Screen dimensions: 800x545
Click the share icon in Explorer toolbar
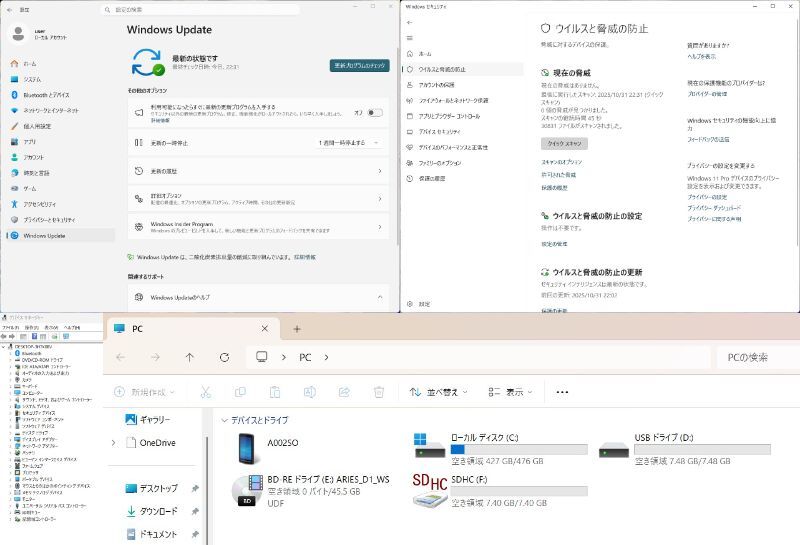pyautogui.click(x=344, y=392)
